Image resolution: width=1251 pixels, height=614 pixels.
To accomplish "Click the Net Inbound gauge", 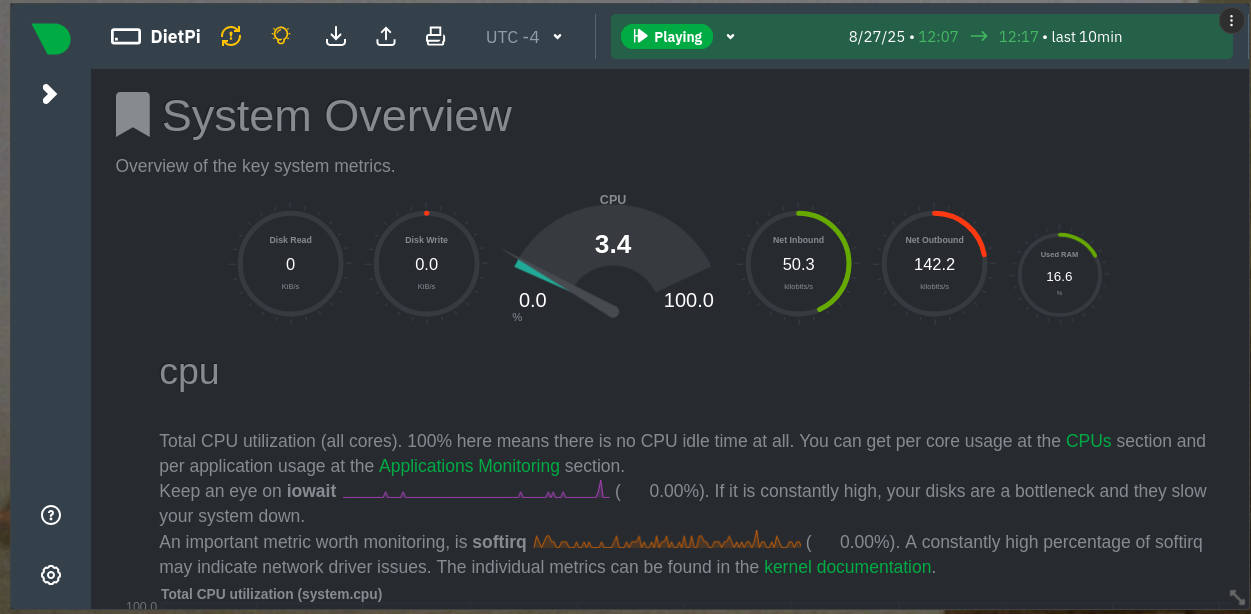I will pyautogui.click(x=799, y=264).
